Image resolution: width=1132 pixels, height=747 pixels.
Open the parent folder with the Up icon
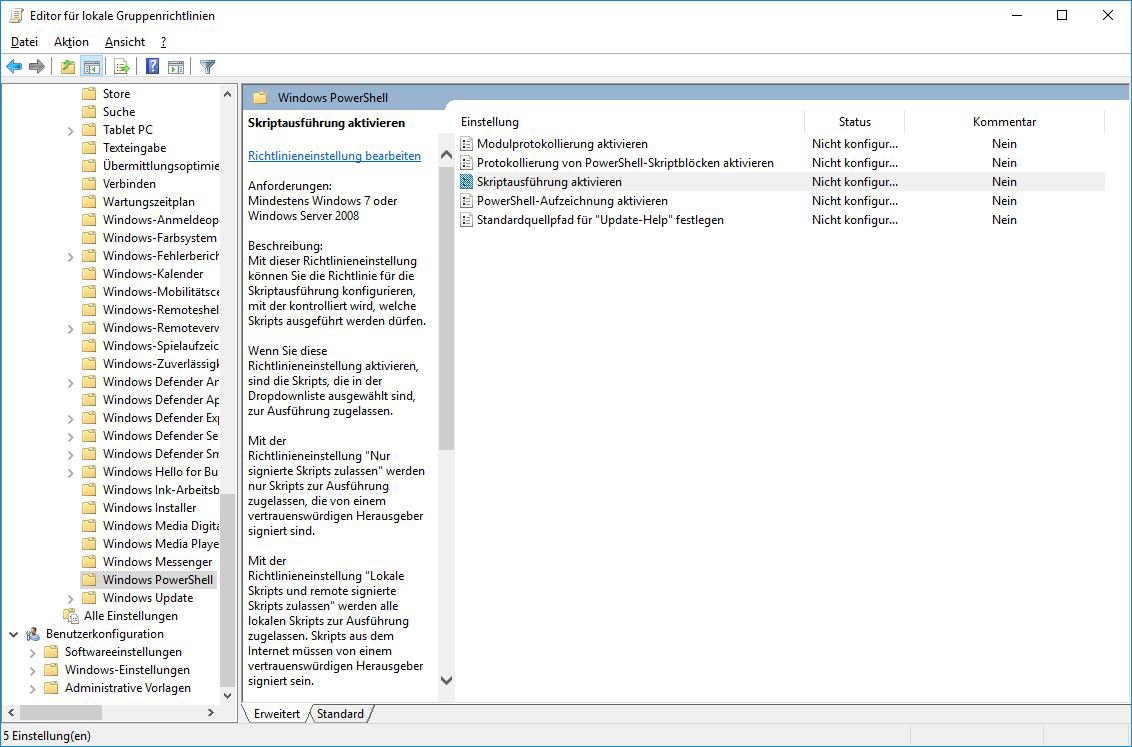pyautogui.click(x=66, y=66)
